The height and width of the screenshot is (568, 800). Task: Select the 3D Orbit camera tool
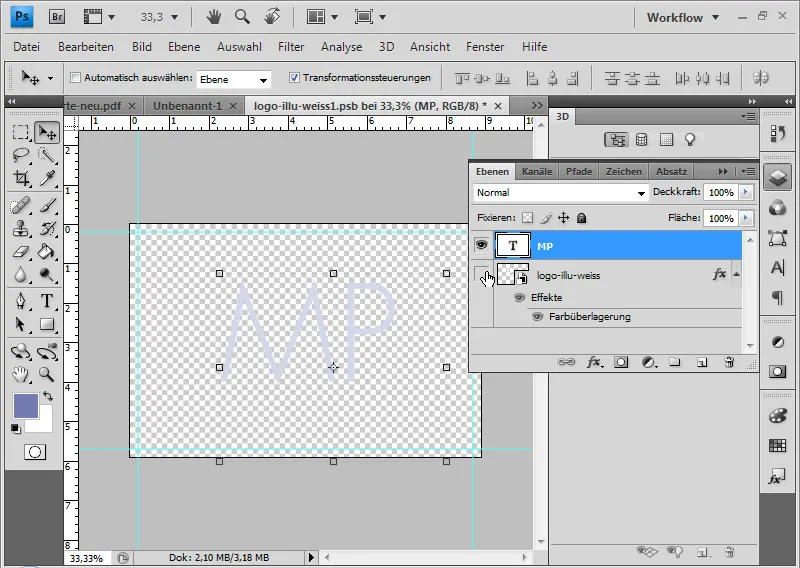point(47,352)
